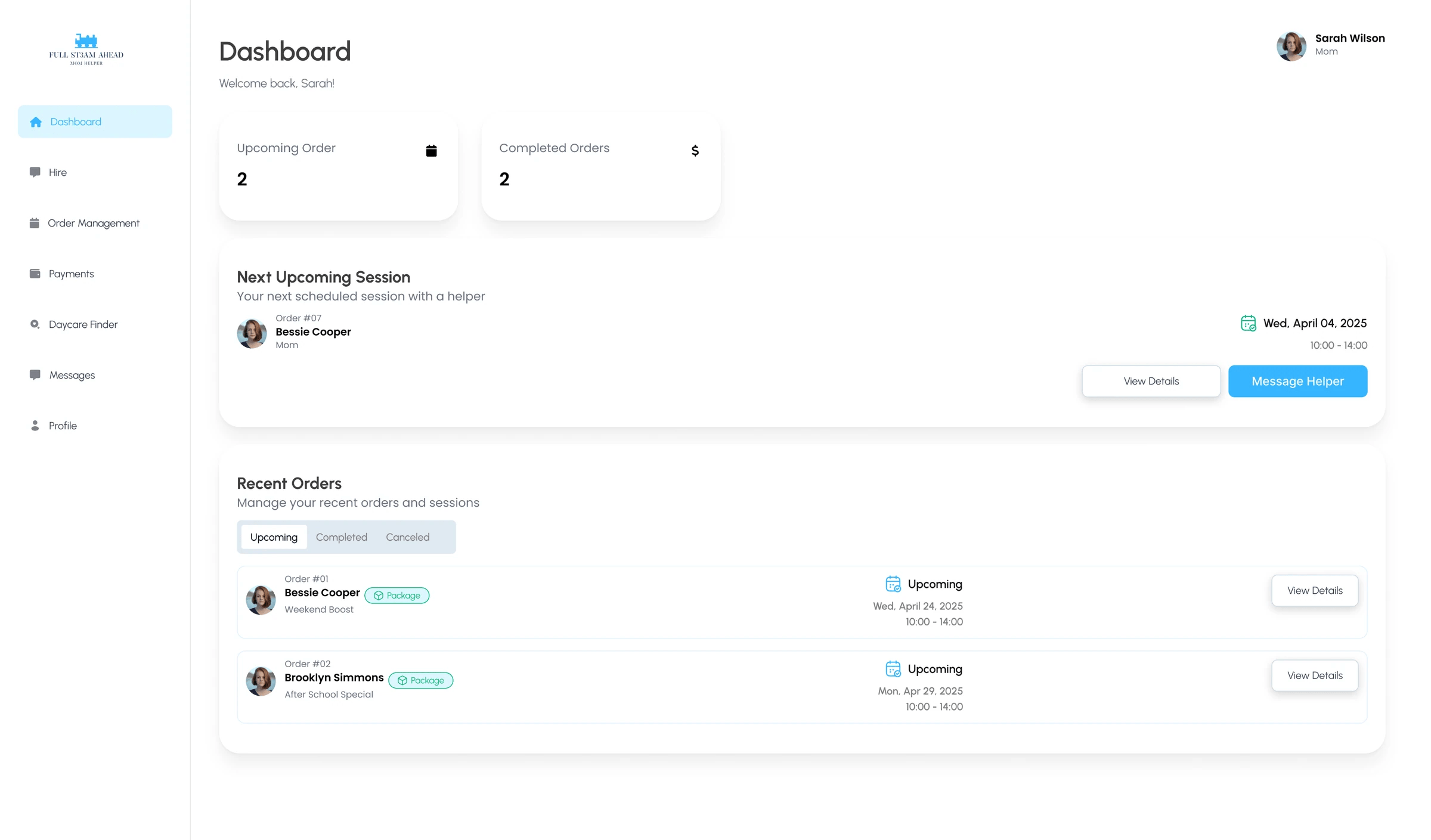
Task: Click dollar icon on Completed Orders card
Action: [695, 150]
